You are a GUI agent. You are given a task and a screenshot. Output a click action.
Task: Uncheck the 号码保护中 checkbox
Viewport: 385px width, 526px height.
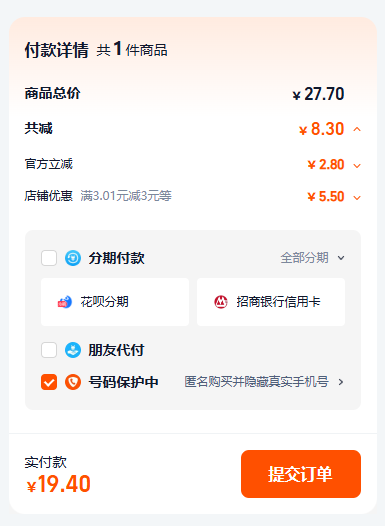pyautogui.click(x=49, y=382)
